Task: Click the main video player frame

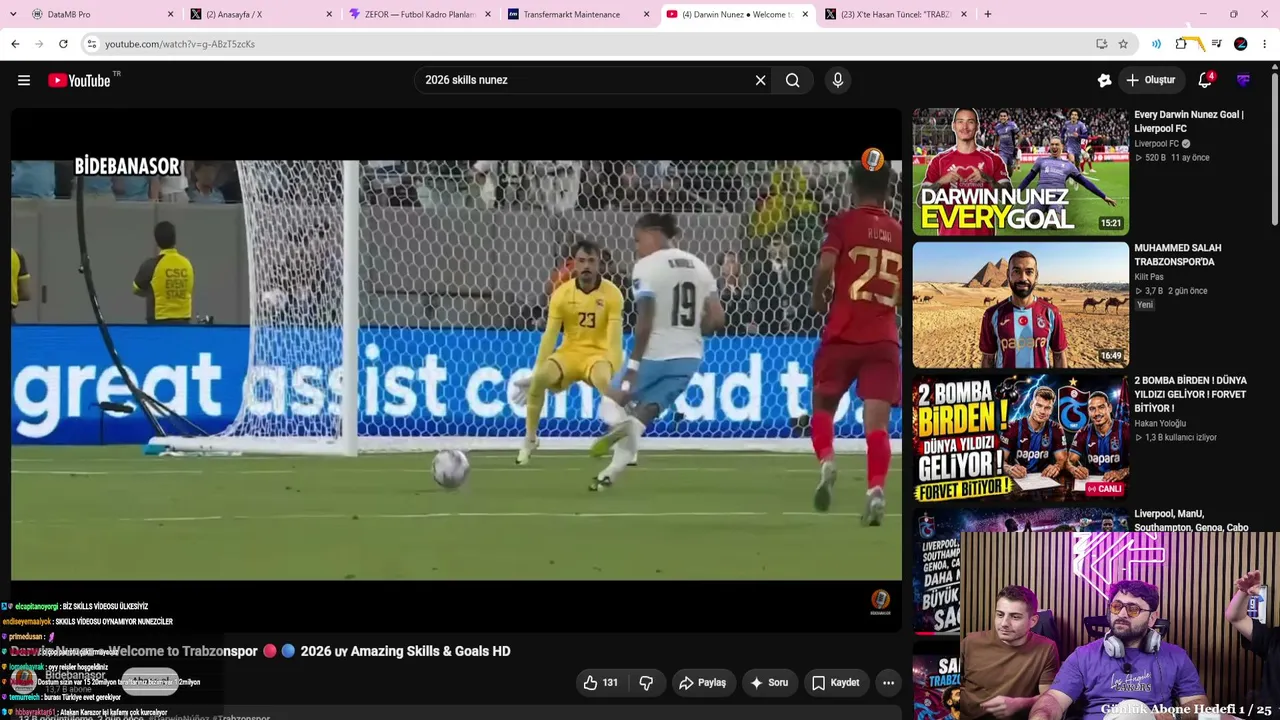Action: 456,370
